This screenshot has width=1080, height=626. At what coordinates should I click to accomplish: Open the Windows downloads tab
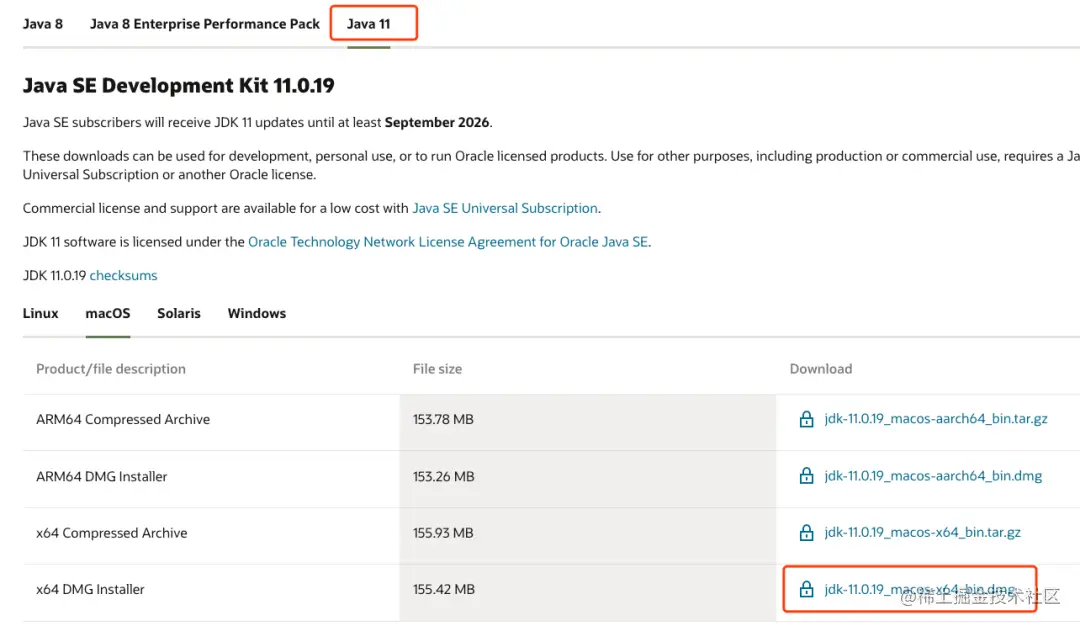pyautogui.click(x=257, y=313)
